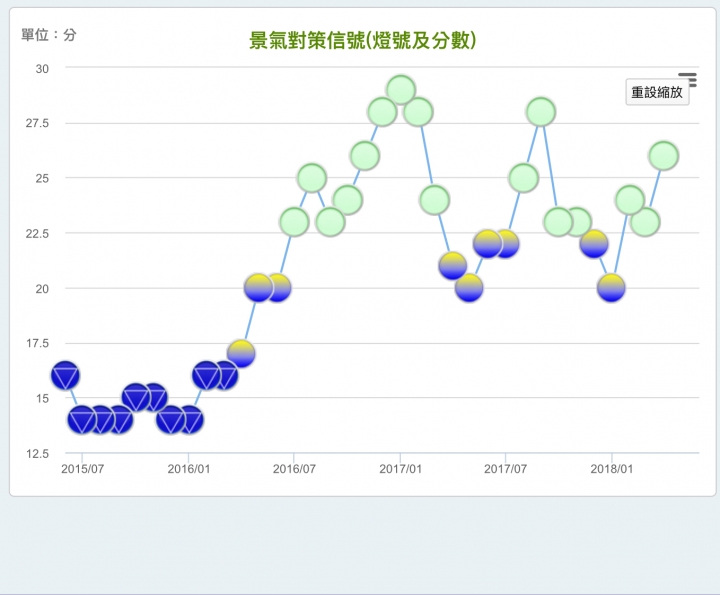Click the 27.5 y-axis label
720x595 pixels.
37,123
